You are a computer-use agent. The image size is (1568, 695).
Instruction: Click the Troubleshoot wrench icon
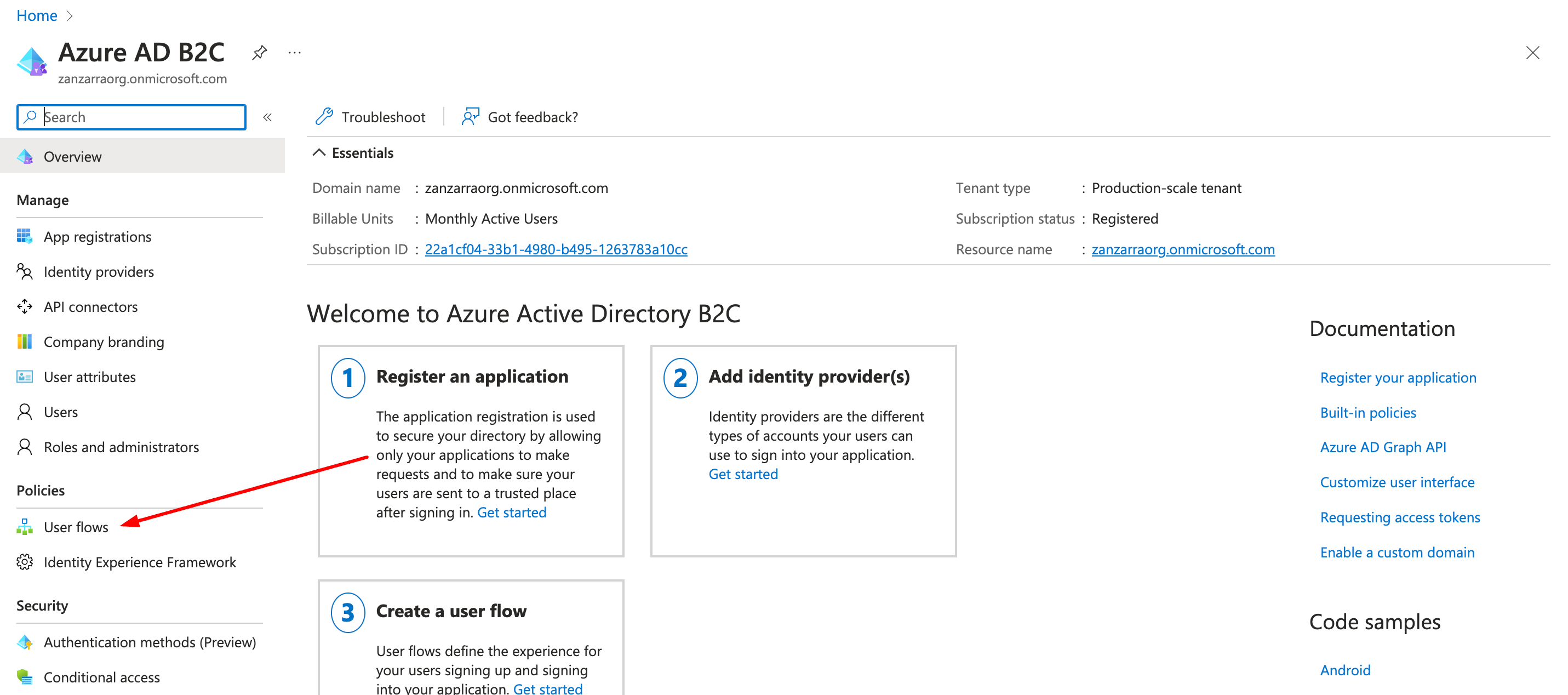(324, 116)
